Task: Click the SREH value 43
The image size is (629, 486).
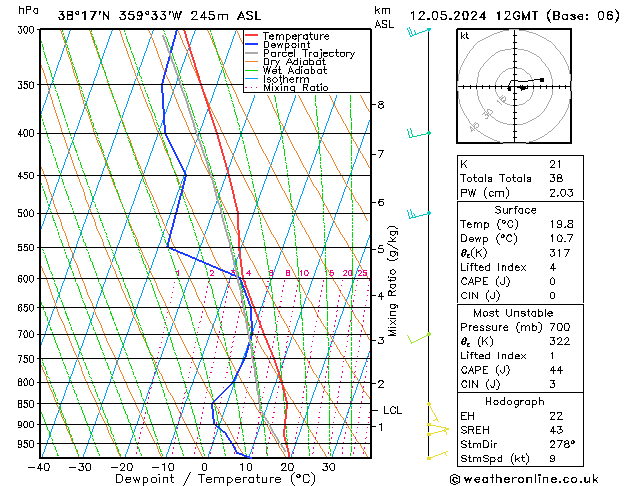Action: pos(556,430)
